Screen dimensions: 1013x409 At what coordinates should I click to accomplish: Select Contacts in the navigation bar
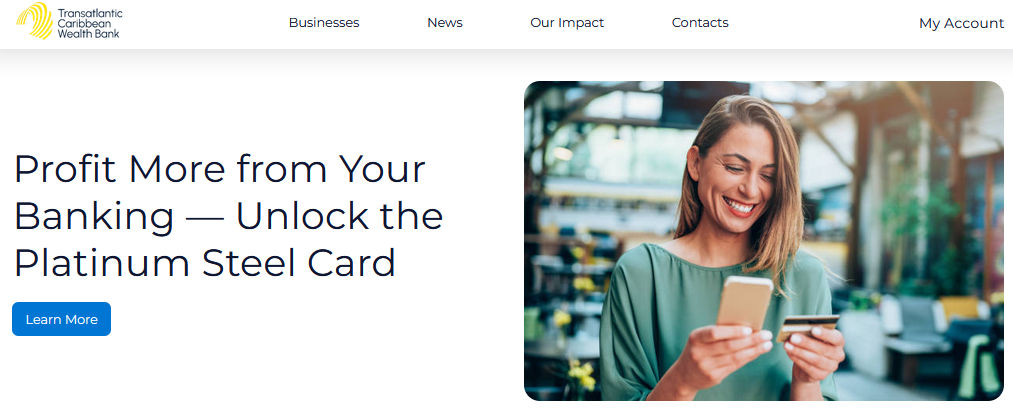(x=700, y=23)
